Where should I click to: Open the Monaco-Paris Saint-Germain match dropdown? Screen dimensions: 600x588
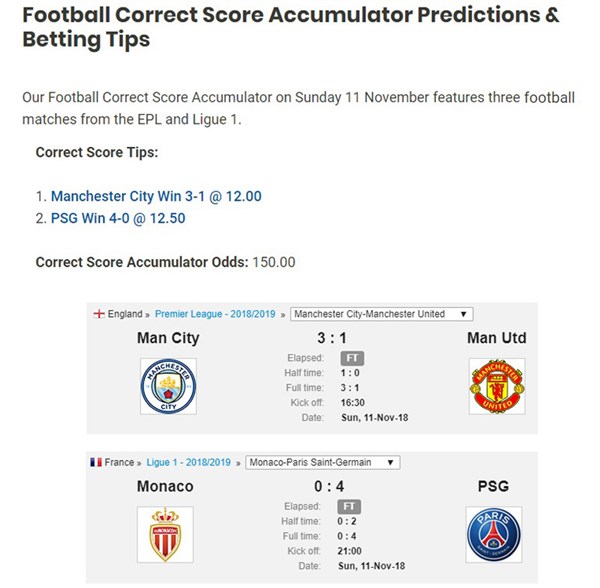click(x=323, y=462)
